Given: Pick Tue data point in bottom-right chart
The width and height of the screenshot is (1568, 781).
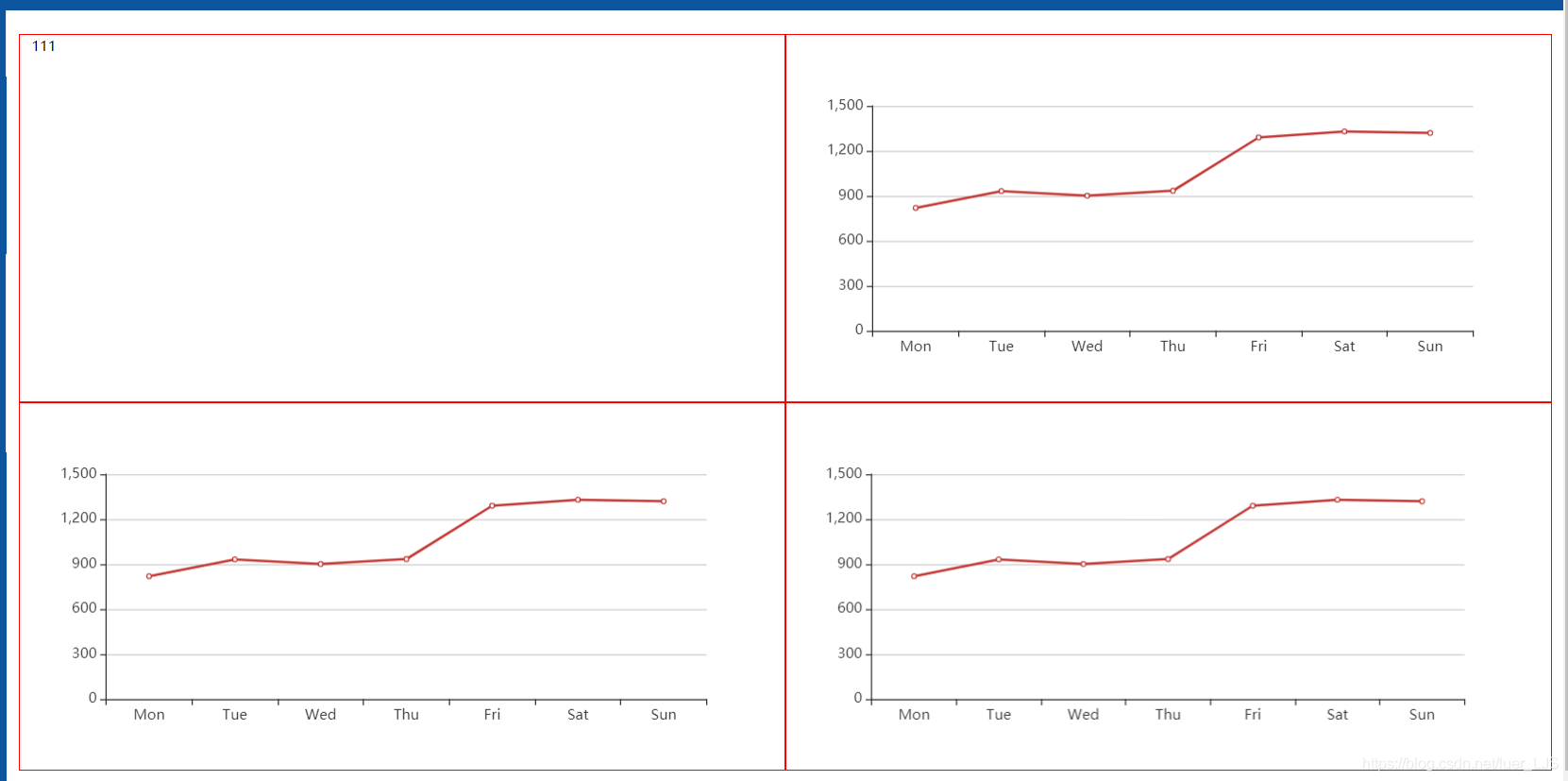Looking at the screenshot, I should (999, 559).
